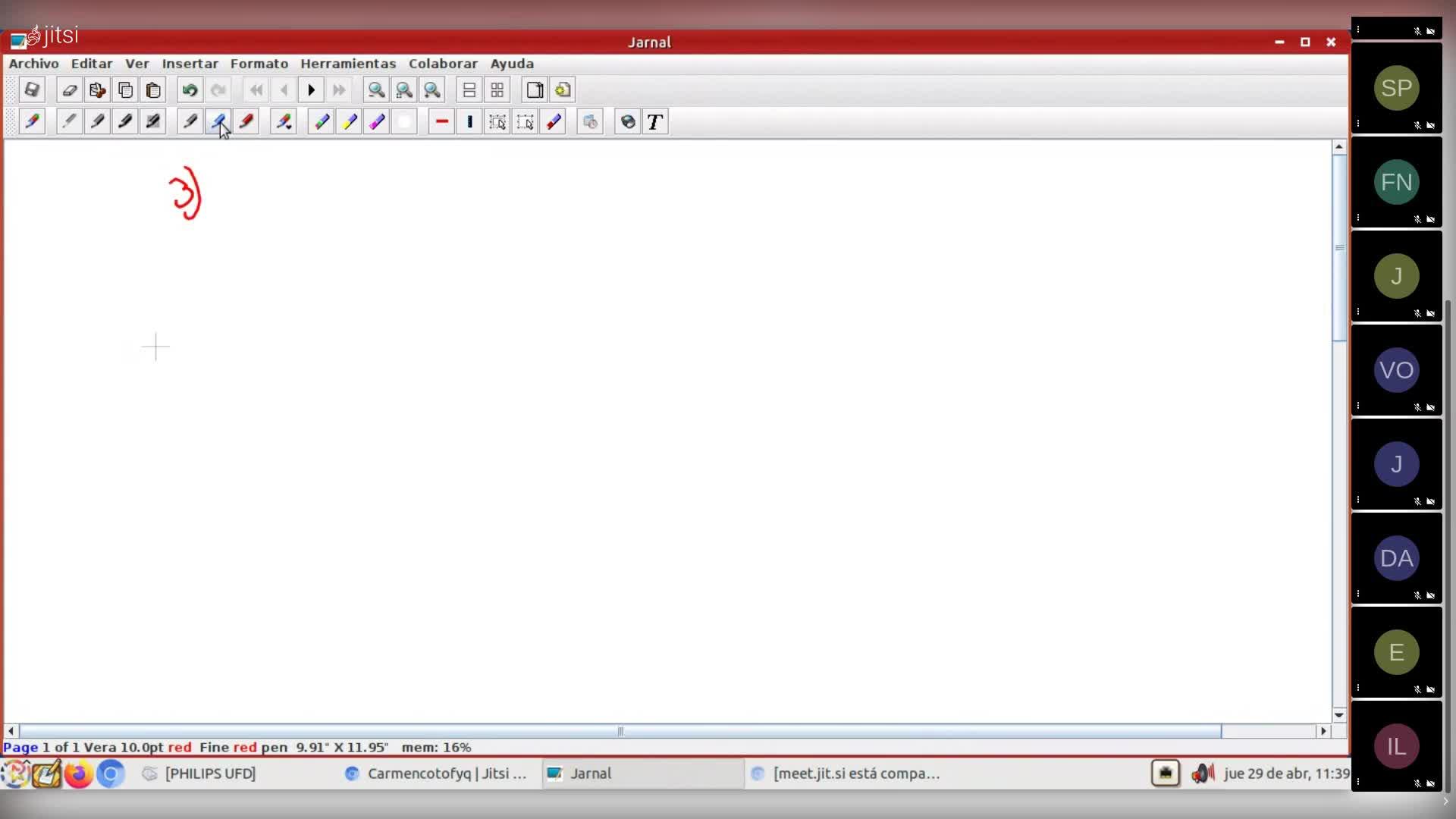
Task: Select the Eraser tool in top toolbar
Action: pyautogui.click(x=69, y=90)
